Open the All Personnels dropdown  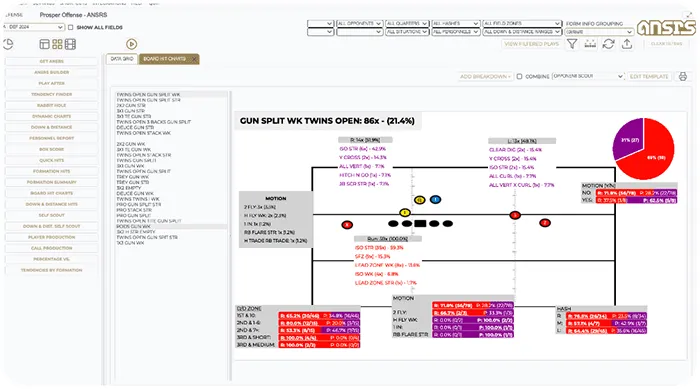pyautogui.click(x=455, y=32)
